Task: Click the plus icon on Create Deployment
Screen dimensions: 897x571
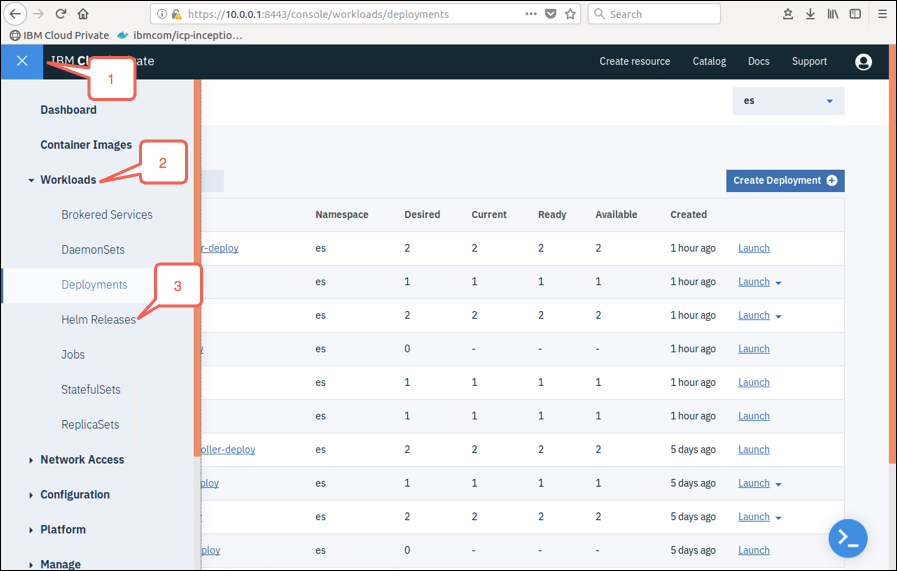Action: [x=832, y=180]
